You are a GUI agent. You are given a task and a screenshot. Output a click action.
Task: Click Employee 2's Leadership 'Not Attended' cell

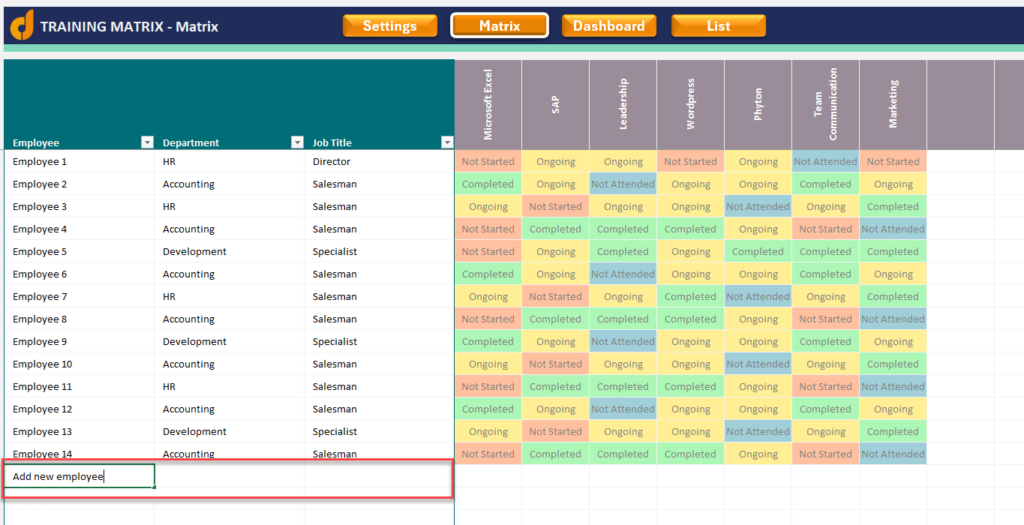tap(623, 184)
